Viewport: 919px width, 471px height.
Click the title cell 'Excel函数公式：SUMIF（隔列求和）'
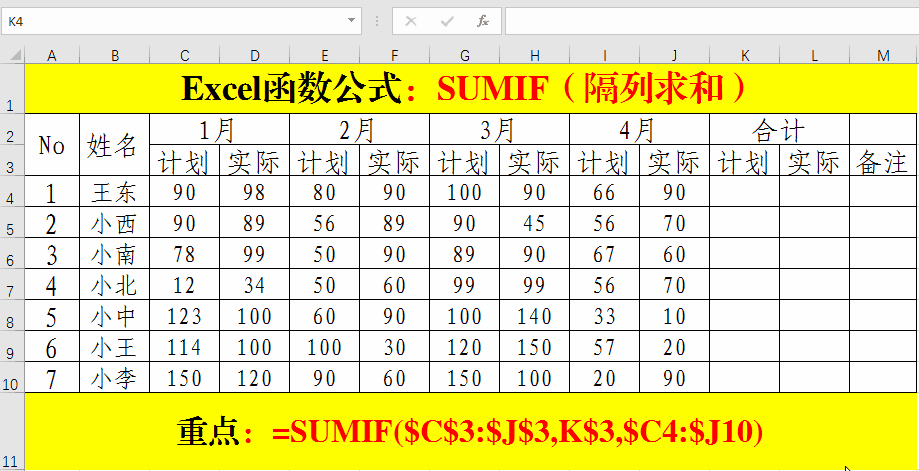point(471,88)
